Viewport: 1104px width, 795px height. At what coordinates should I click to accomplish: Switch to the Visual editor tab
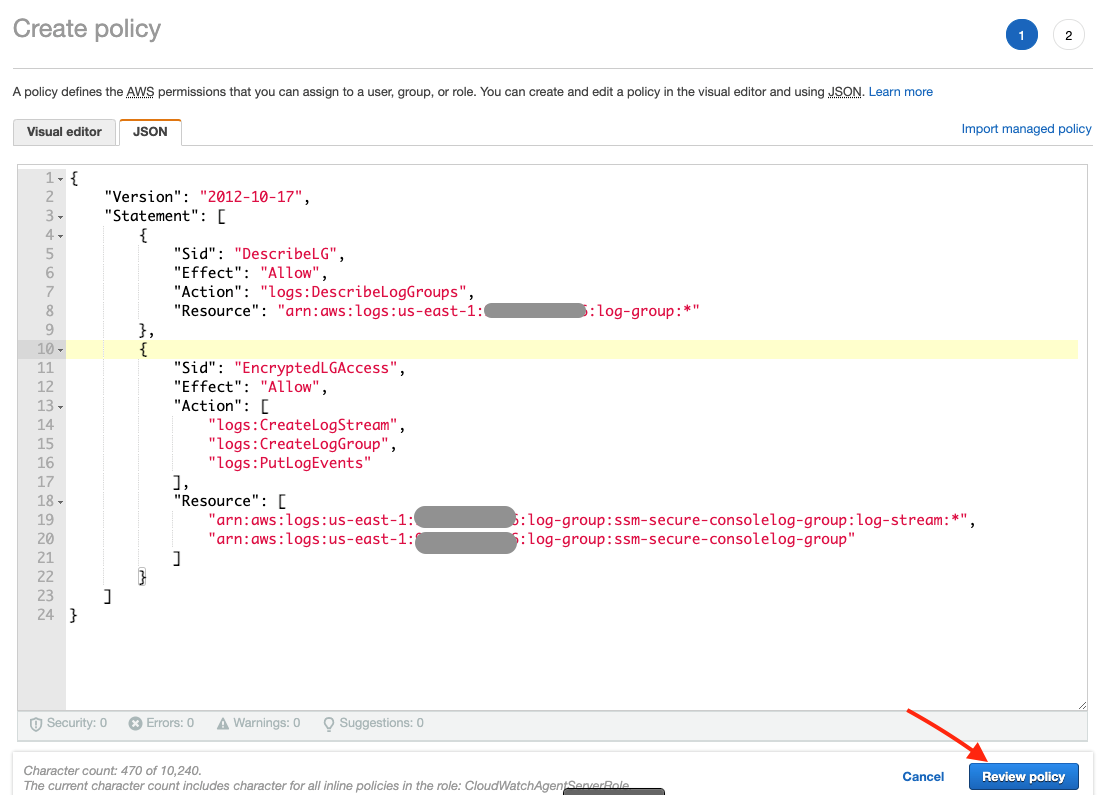(64, 131)
